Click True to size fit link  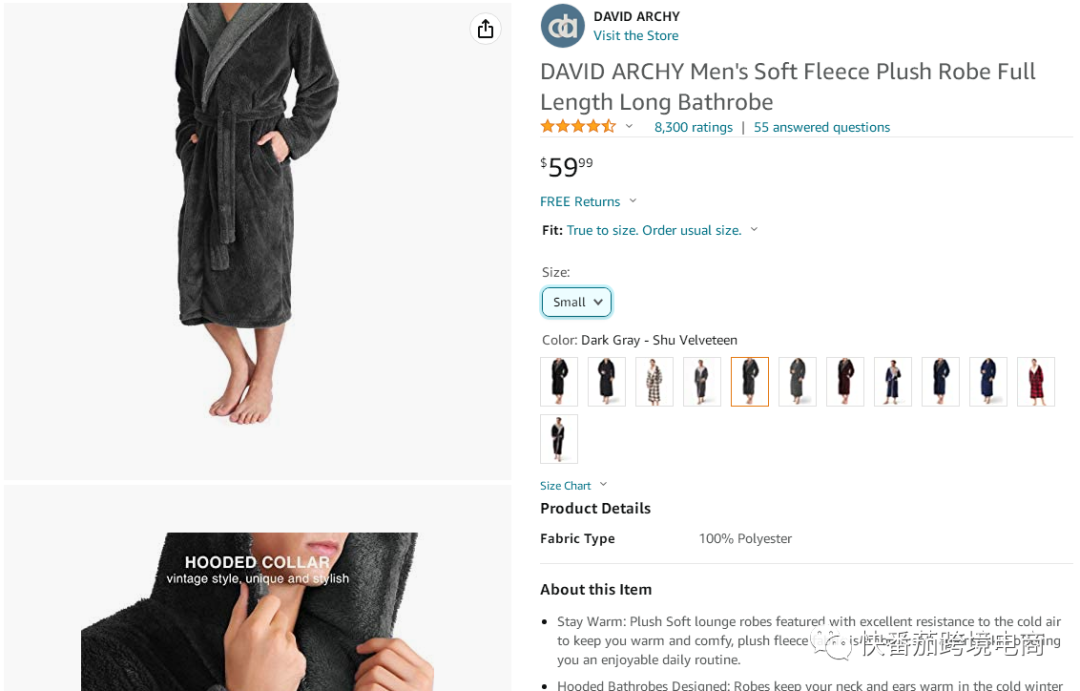(x=653, y=231)
